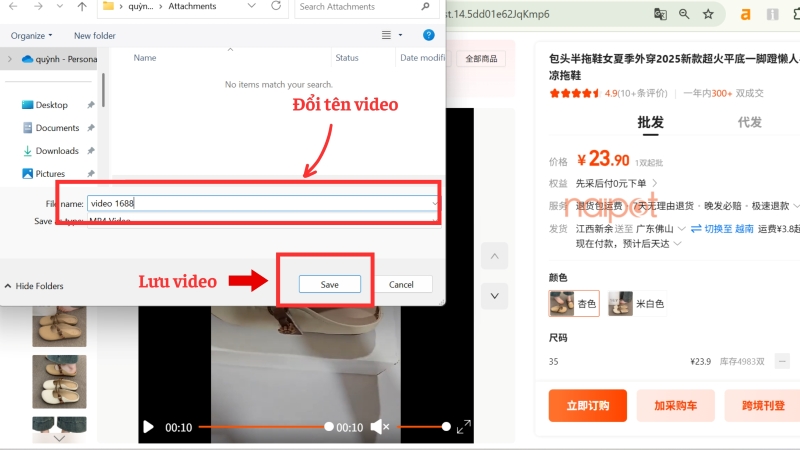Unpin Downloads from quick access
Viewport: 800px width, 450px height.
point(91,151)
